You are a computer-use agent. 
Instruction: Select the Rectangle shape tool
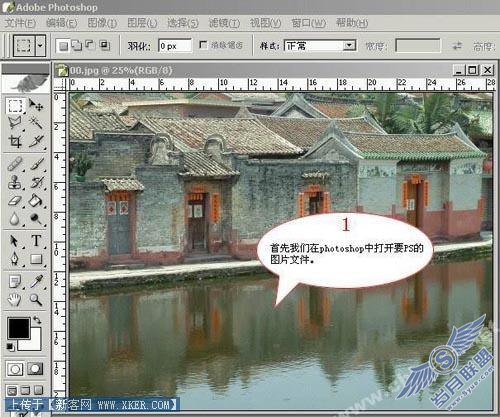pos(36,259)
